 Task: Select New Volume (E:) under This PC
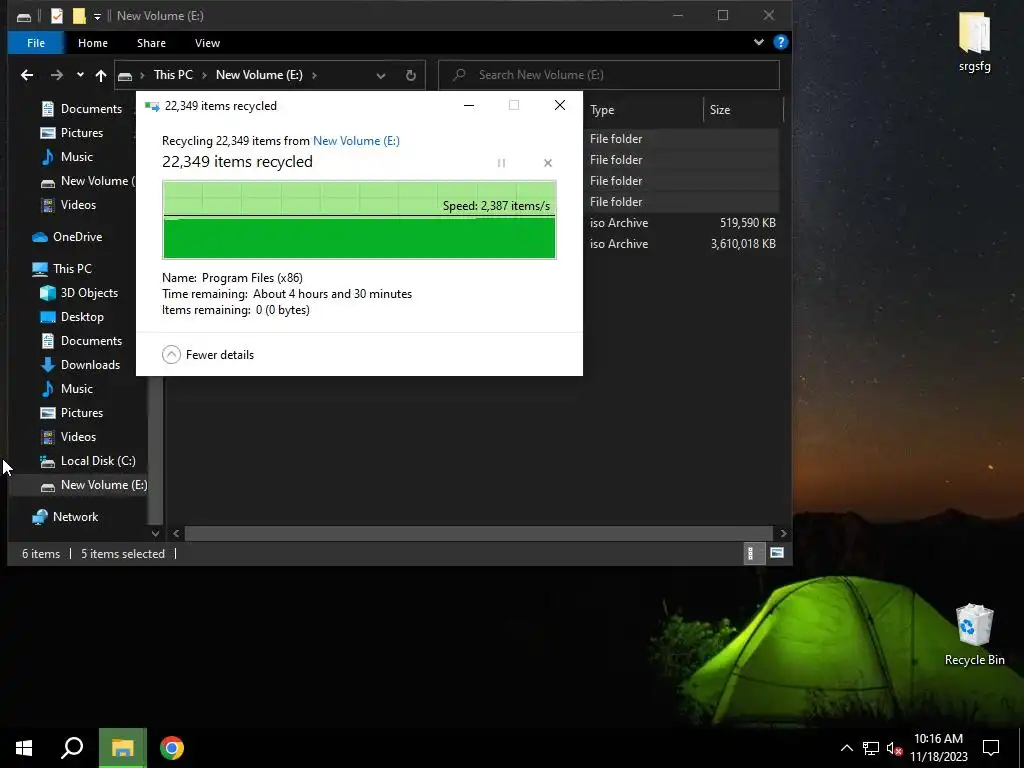click(103, 485)
